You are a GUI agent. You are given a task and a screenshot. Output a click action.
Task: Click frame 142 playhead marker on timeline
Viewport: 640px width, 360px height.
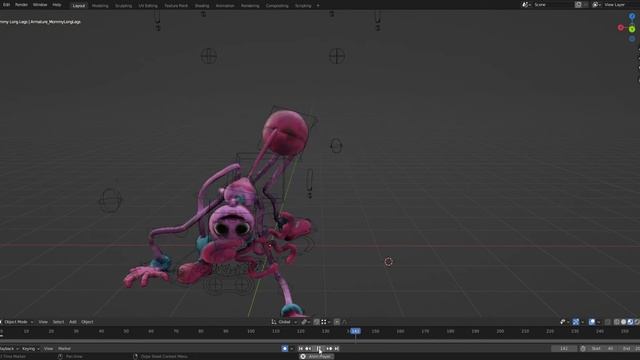356,331
